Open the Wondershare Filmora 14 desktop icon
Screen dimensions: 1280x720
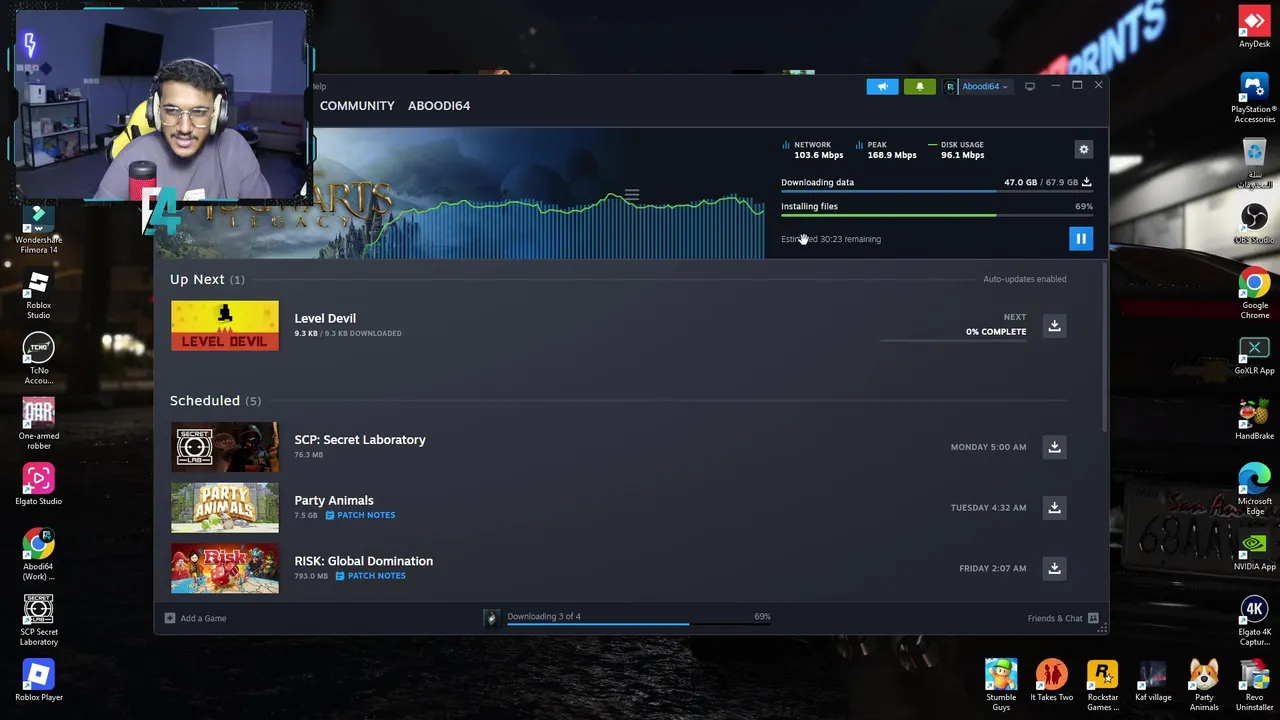(39, 229)
